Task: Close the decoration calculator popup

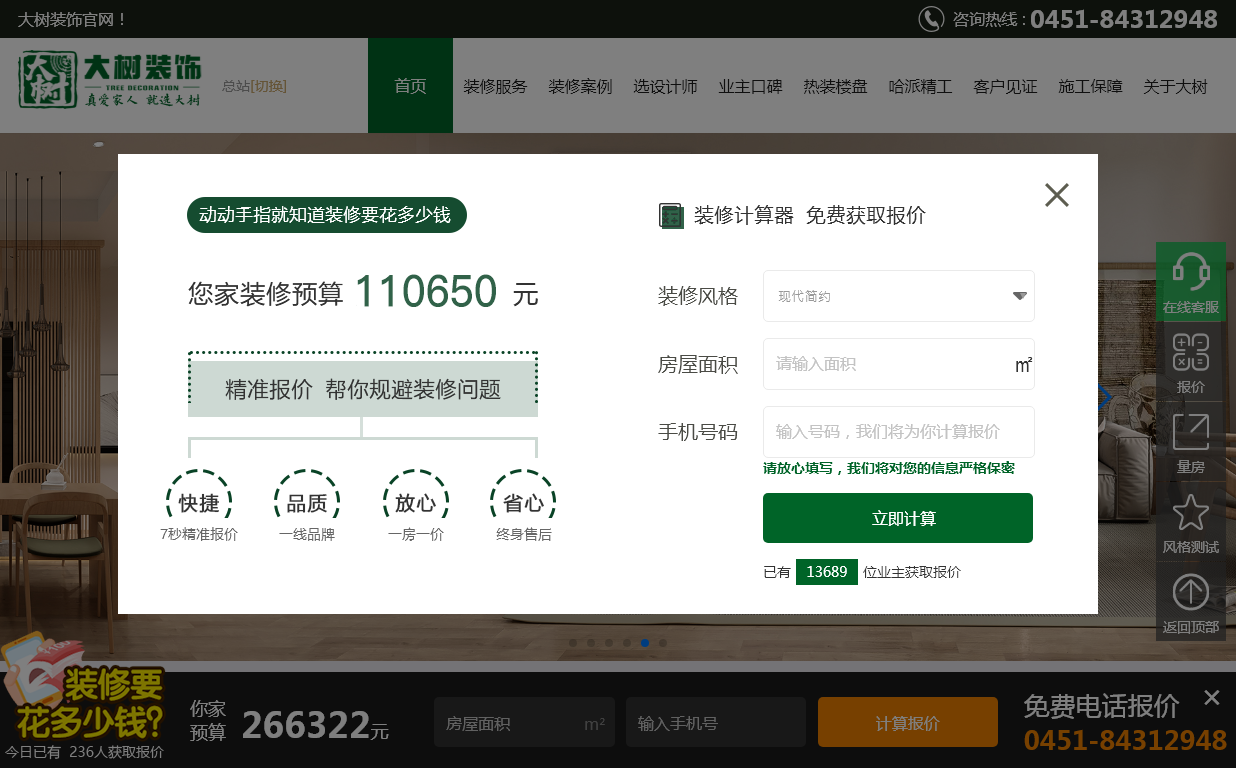Action: click(x=1057, y=195)
